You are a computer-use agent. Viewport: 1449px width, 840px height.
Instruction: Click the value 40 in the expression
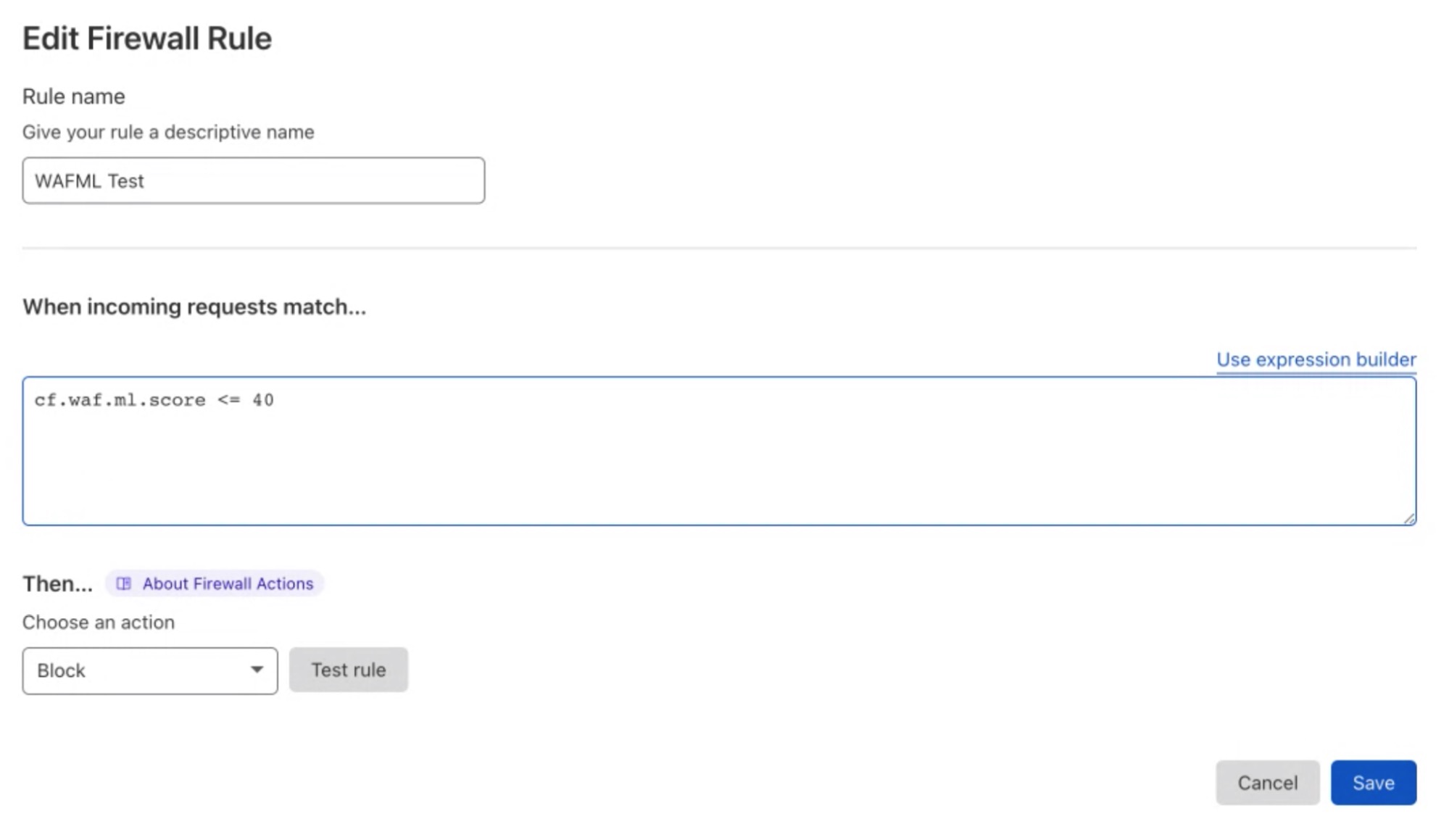pyautogui.click(x=263, y=400)
